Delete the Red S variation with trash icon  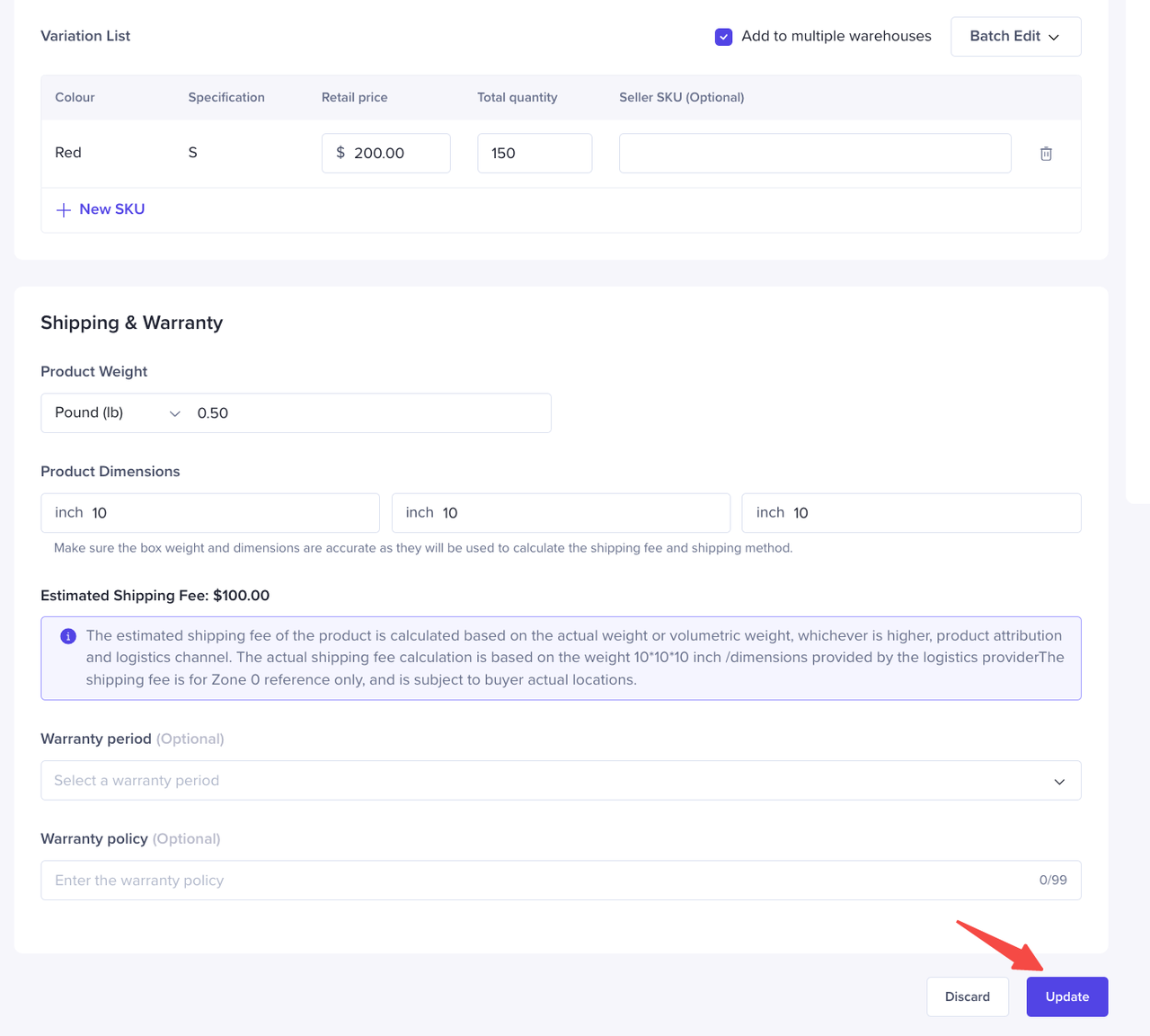pyautogui.click(x=1046, y=154)
